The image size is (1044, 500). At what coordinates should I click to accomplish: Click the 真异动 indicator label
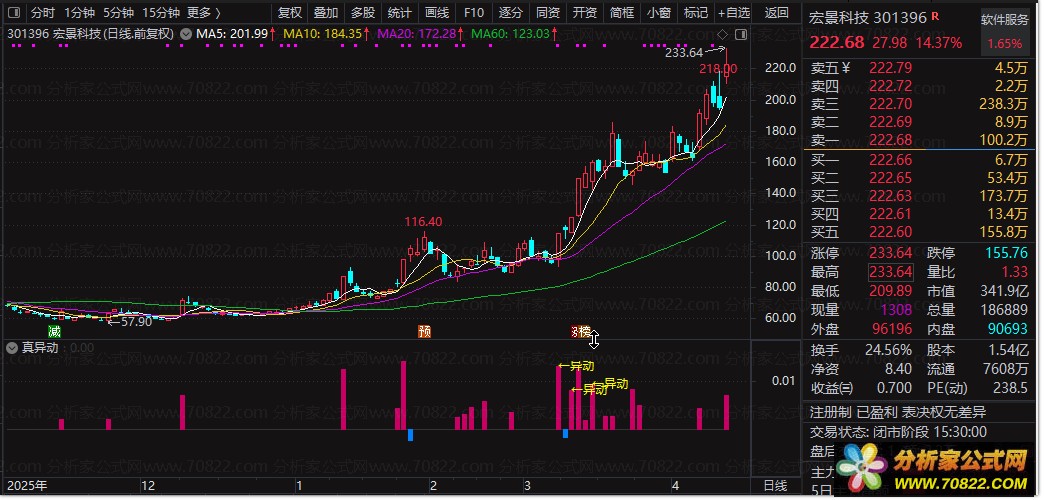41,348
